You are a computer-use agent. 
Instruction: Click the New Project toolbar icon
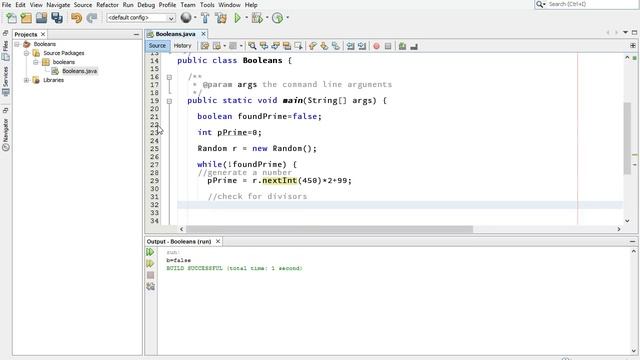26,18
